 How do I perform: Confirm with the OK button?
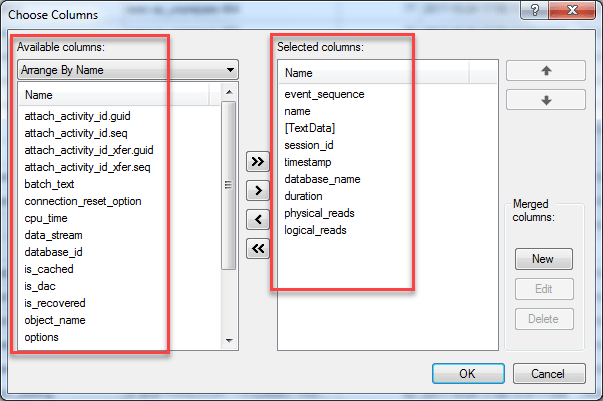click(468, 374)
